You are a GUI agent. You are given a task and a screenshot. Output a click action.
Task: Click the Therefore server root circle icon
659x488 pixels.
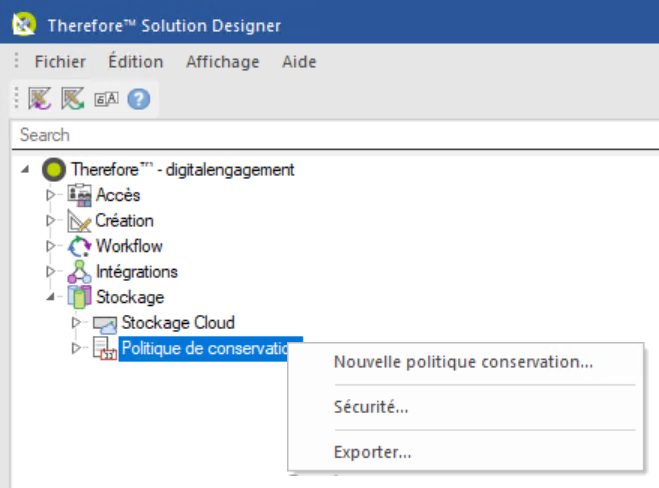pos(54,169)
